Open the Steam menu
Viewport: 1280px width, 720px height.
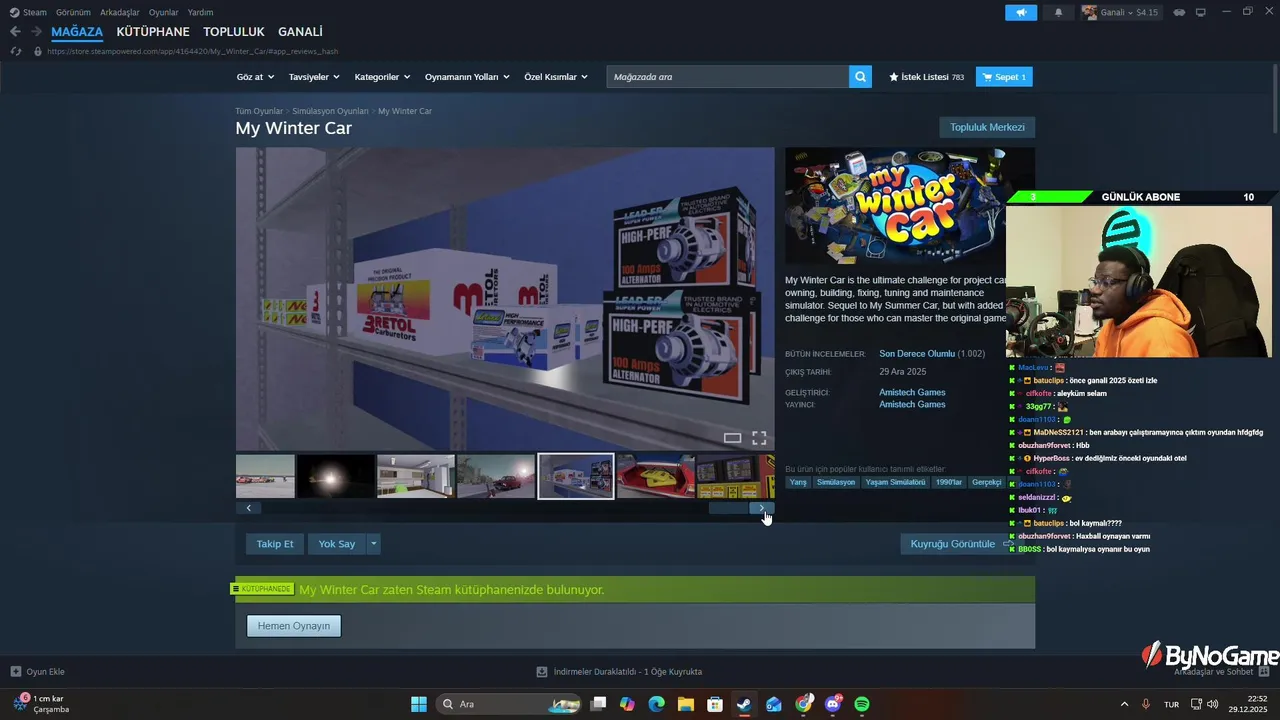tap(28, 12)
